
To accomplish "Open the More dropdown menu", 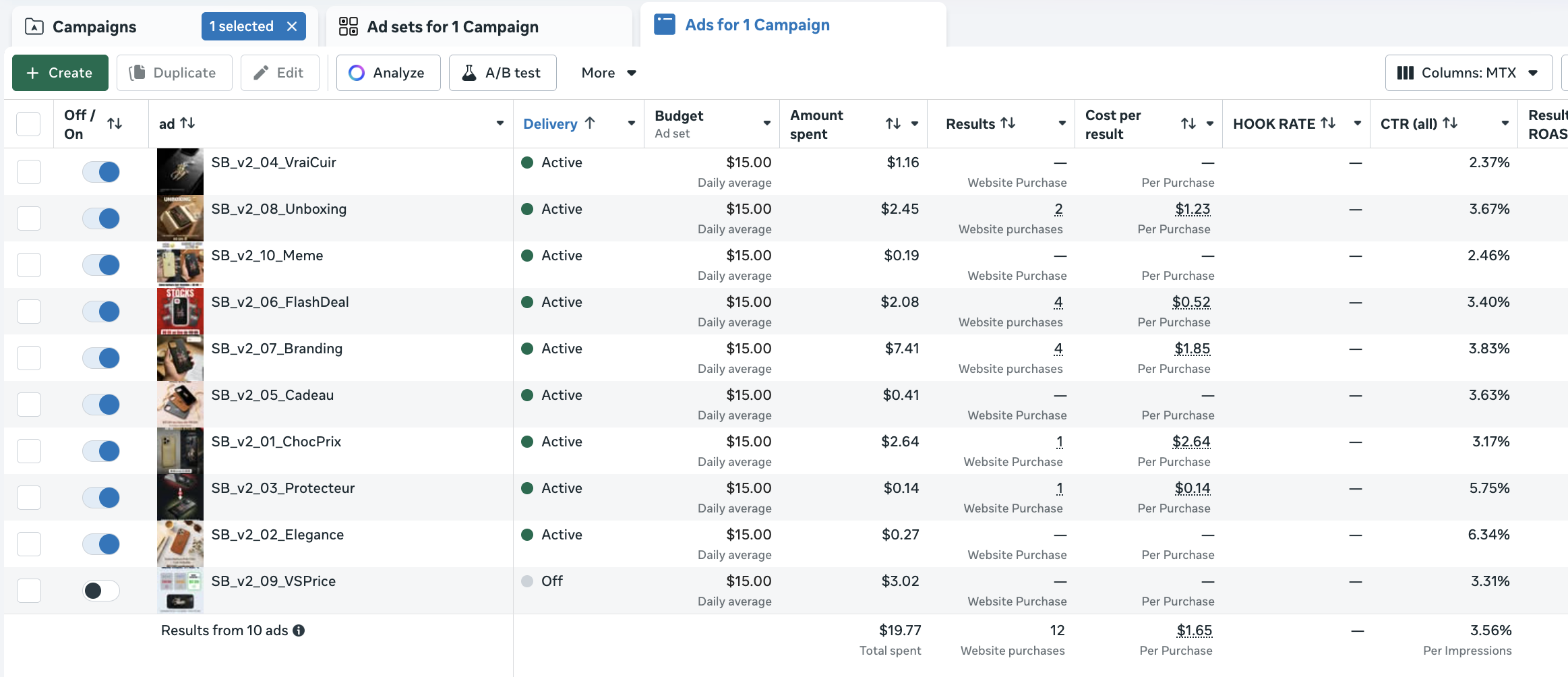I will point(609,73).
